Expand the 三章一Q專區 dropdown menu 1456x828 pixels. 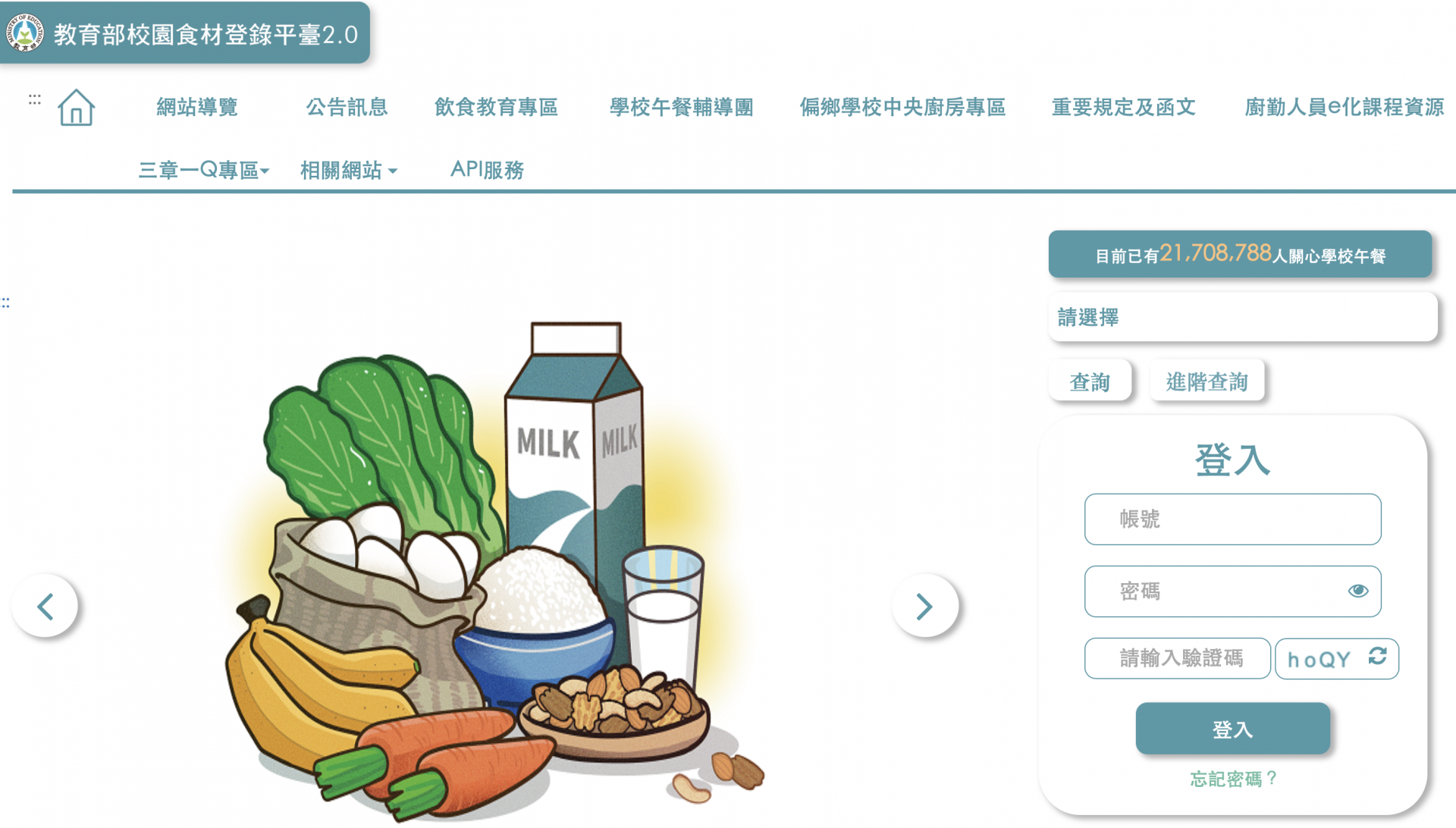[x=204, y=170]
